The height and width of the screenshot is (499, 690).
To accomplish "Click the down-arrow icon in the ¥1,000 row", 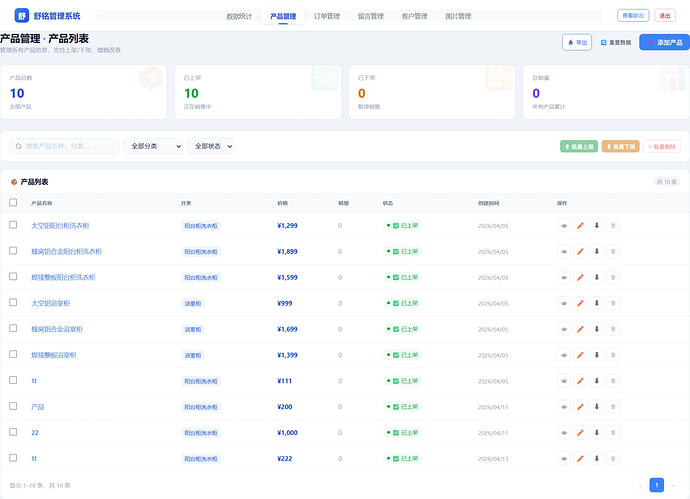I will coord(596,433).
